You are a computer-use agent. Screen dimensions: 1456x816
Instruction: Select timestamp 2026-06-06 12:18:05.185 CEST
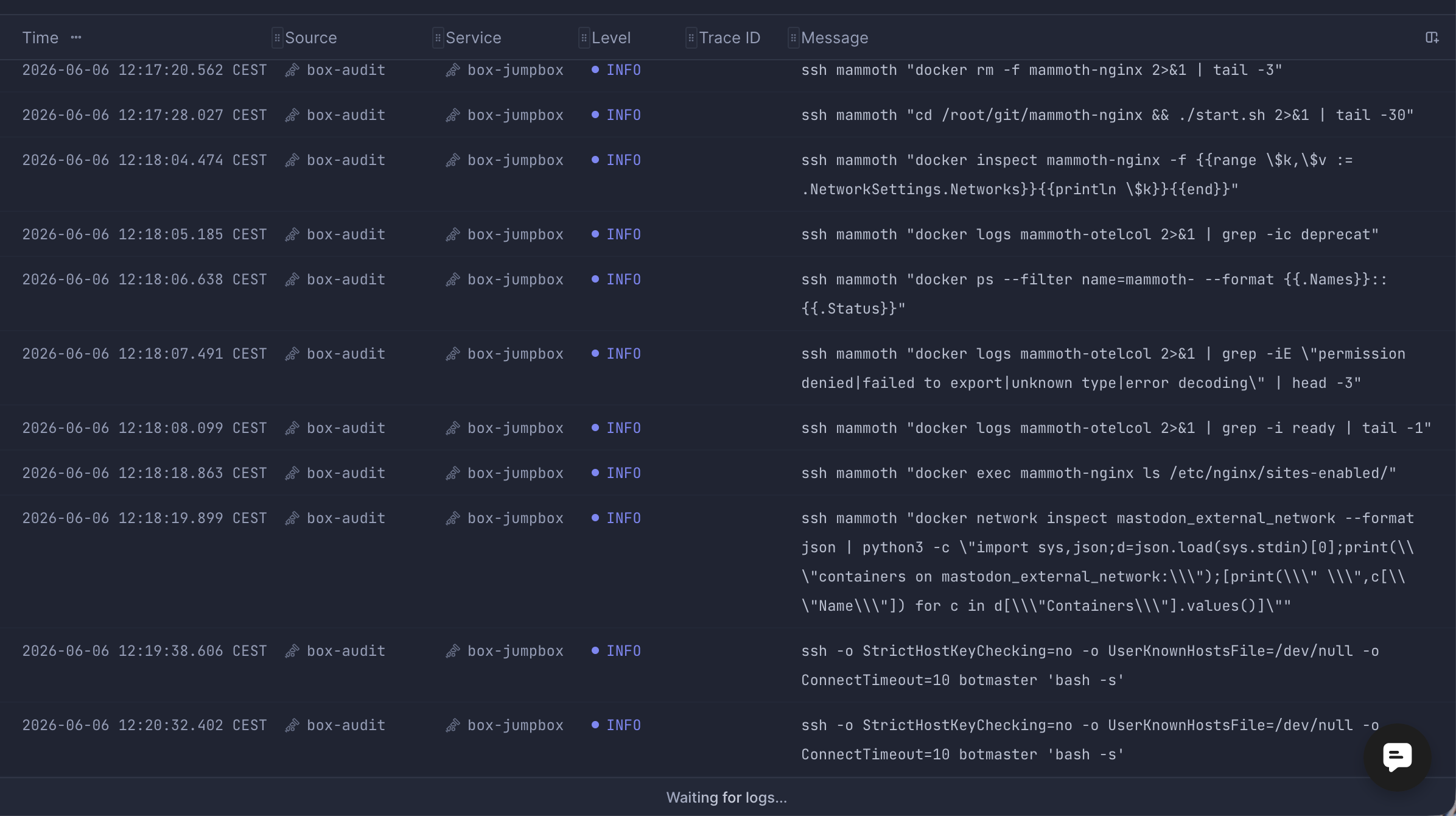pos(145,234)
